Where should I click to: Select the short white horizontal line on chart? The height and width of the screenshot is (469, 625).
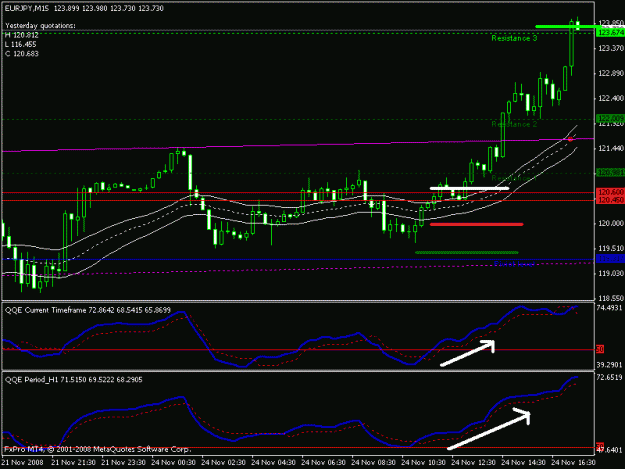(470, 188)
